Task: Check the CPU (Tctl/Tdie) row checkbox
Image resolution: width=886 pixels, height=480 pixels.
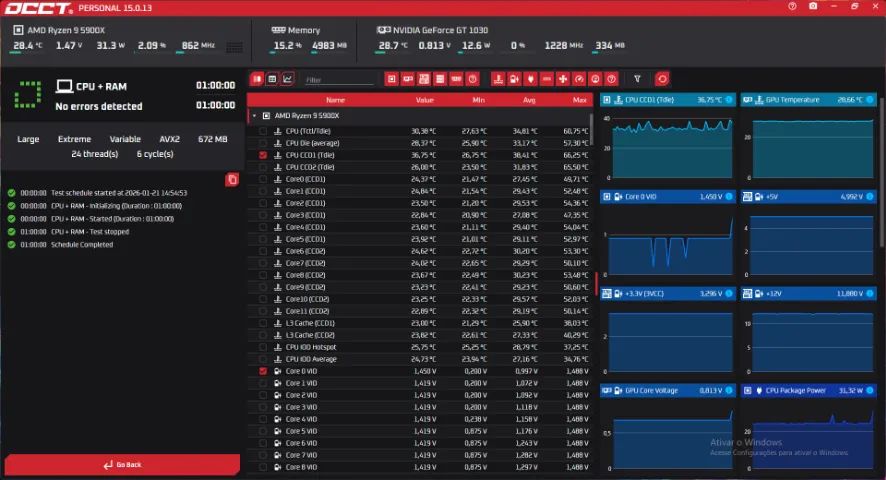Action: coord(263,131)
